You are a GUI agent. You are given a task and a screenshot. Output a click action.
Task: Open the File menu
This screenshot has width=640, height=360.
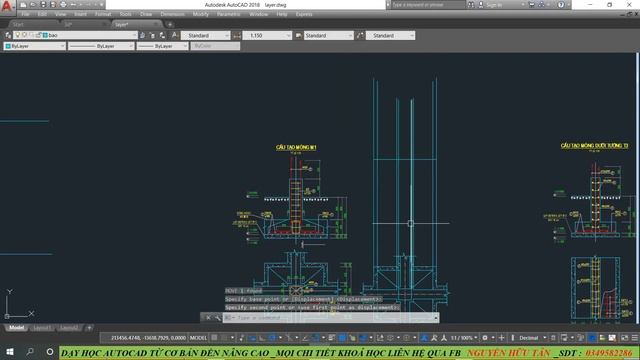tap(25, 14)
